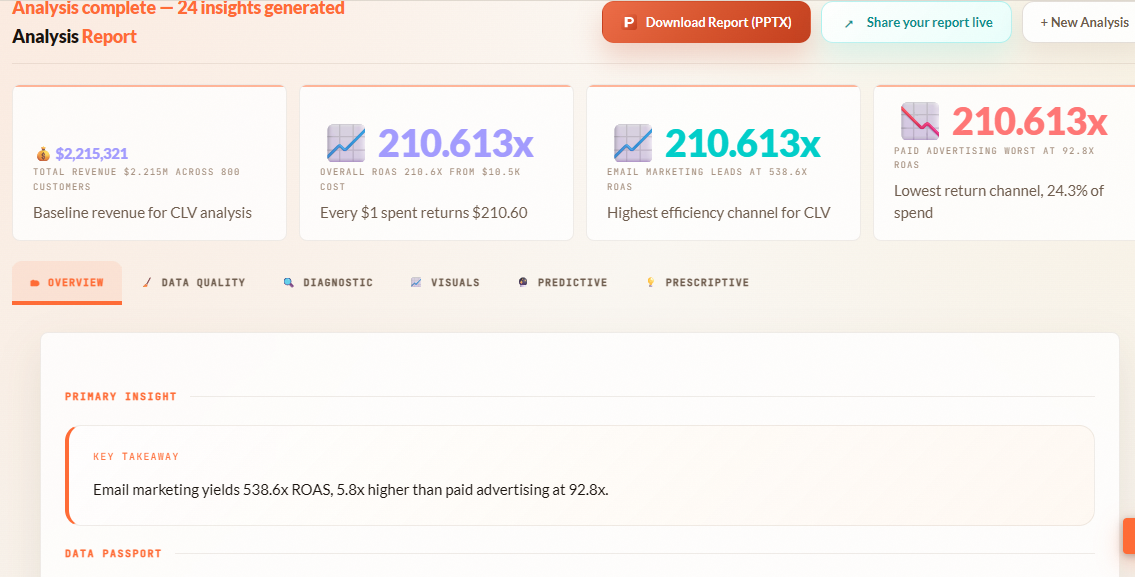
Task: Click 'Analysis complete — 24 insights generated' text
Action: 178,9
